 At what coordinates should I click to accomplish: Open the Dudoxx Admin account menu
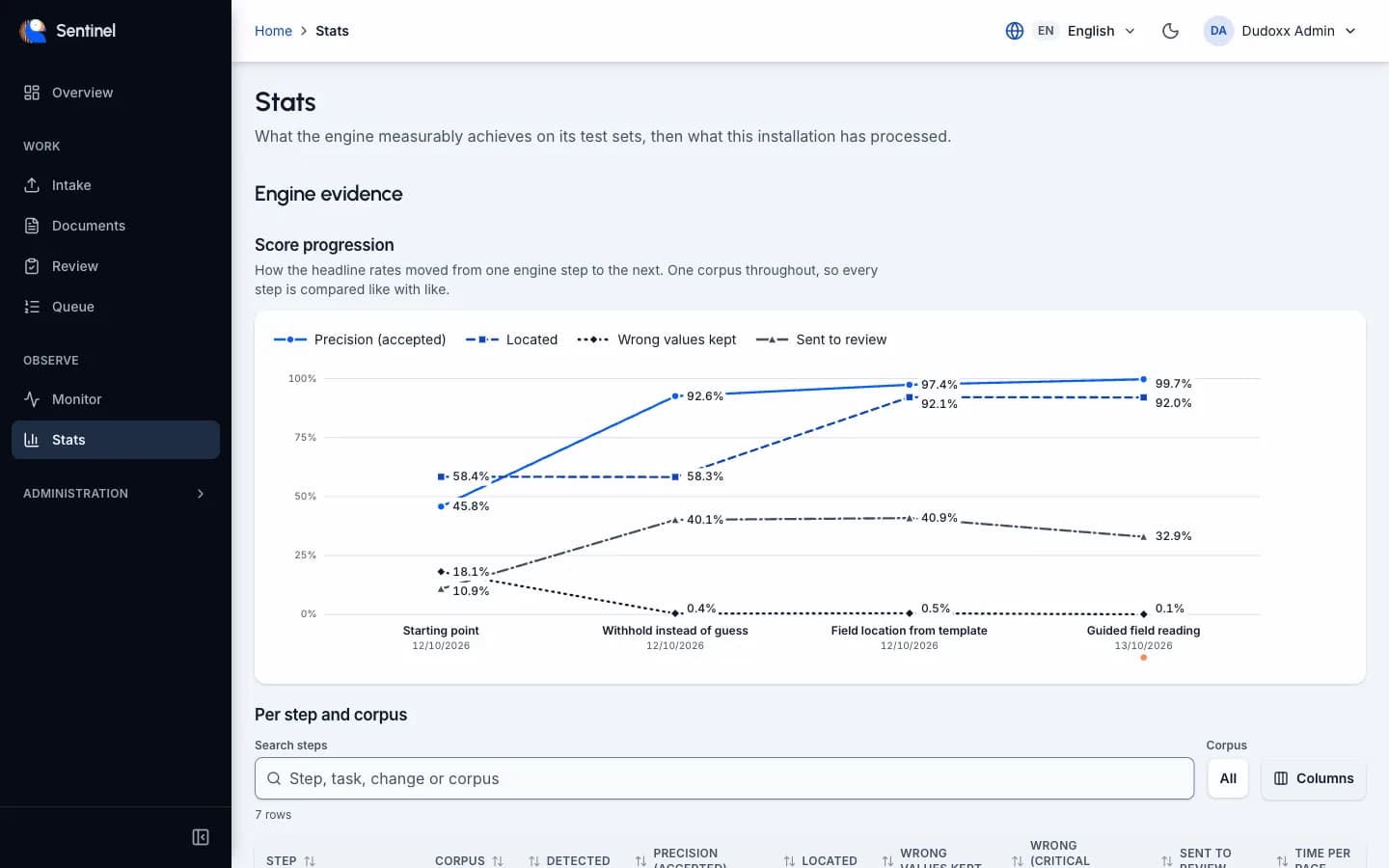pyautogui.click(x=1280, y=31)
